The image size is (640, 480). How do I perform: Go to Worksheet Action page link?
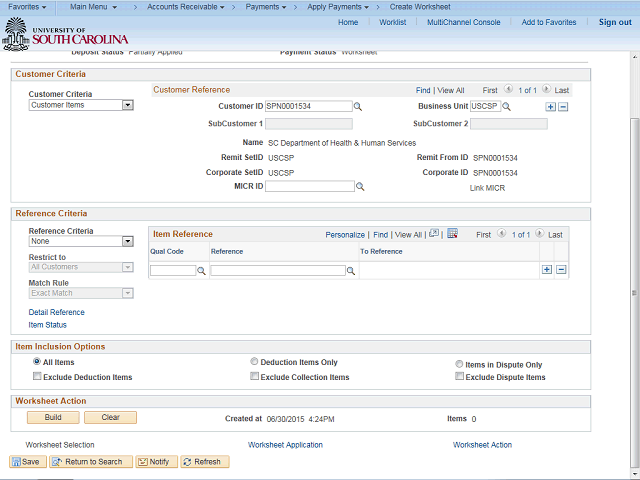click(x=482, y=445)
